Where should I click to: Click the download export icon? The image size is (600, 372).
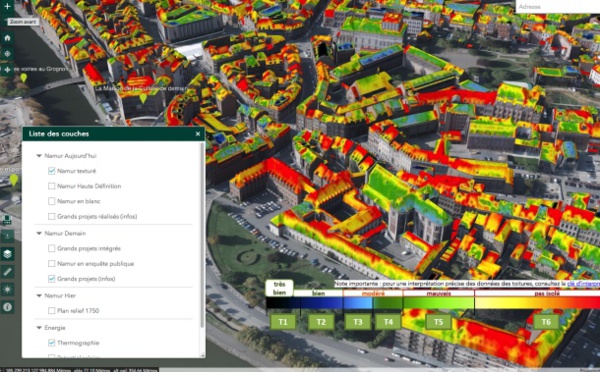[7, 237]
